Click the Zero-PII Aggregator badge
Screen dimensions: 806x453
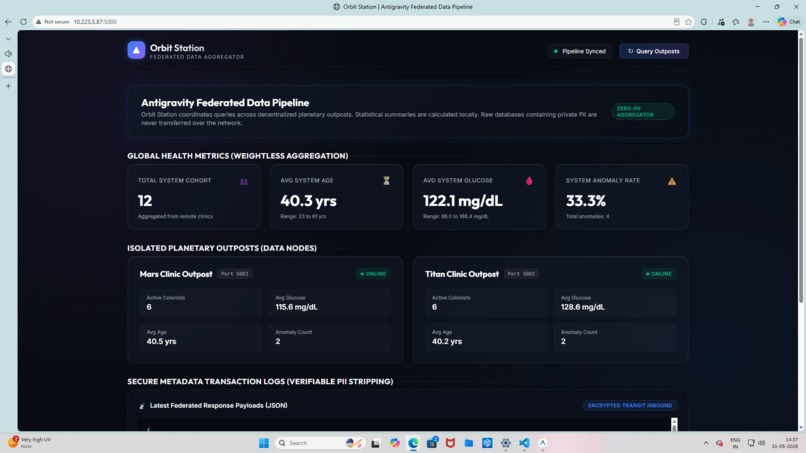pos(643,112)
